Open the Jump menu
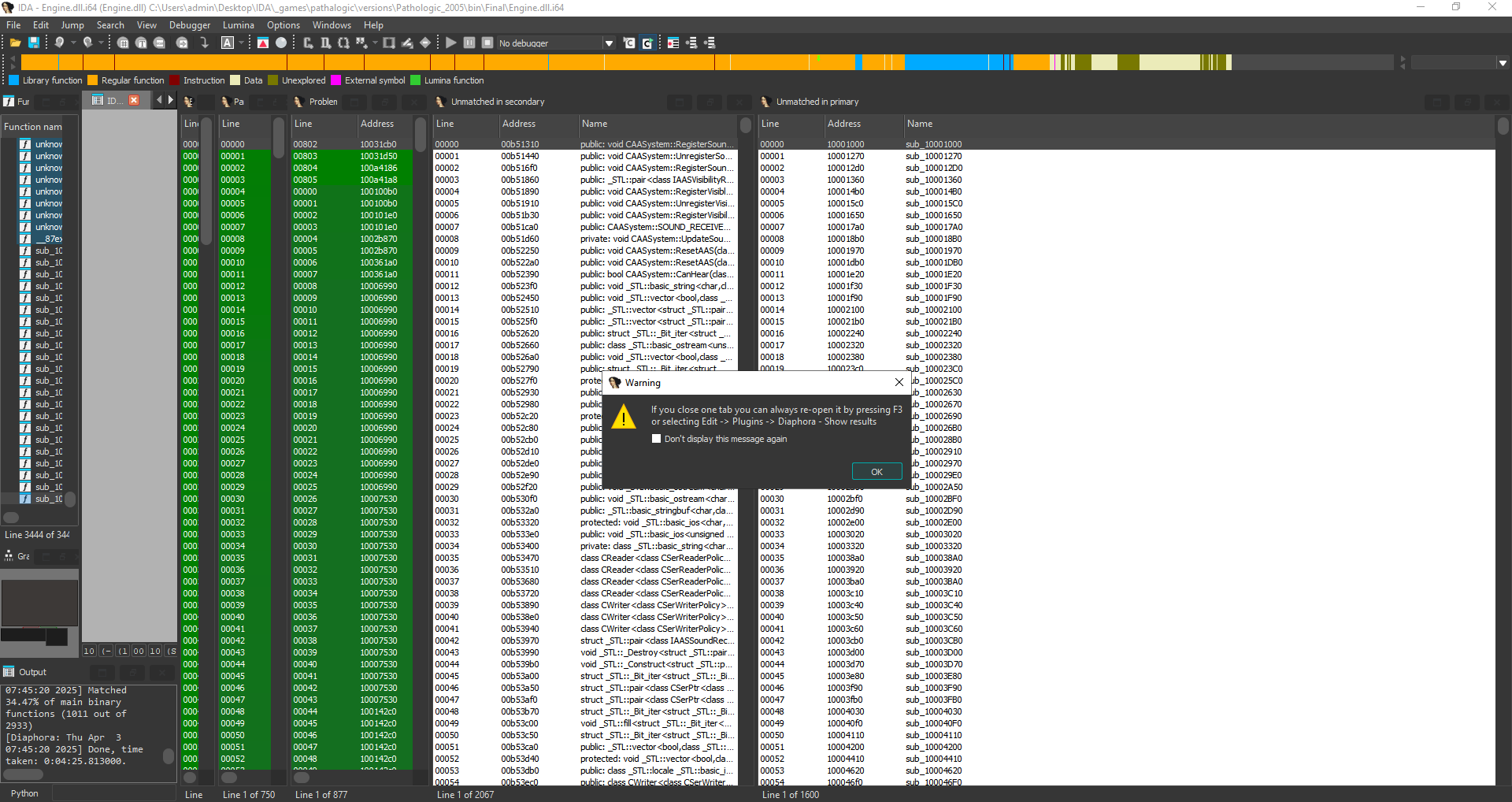 click(x=72, y=25)
